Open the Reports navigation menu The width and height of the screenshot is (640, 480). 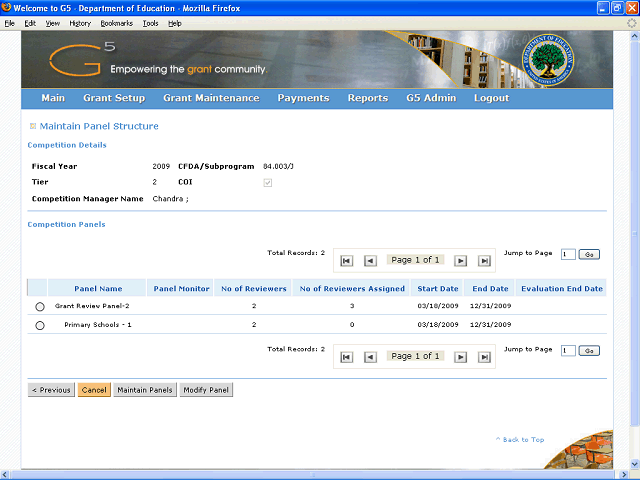[367, 98]
